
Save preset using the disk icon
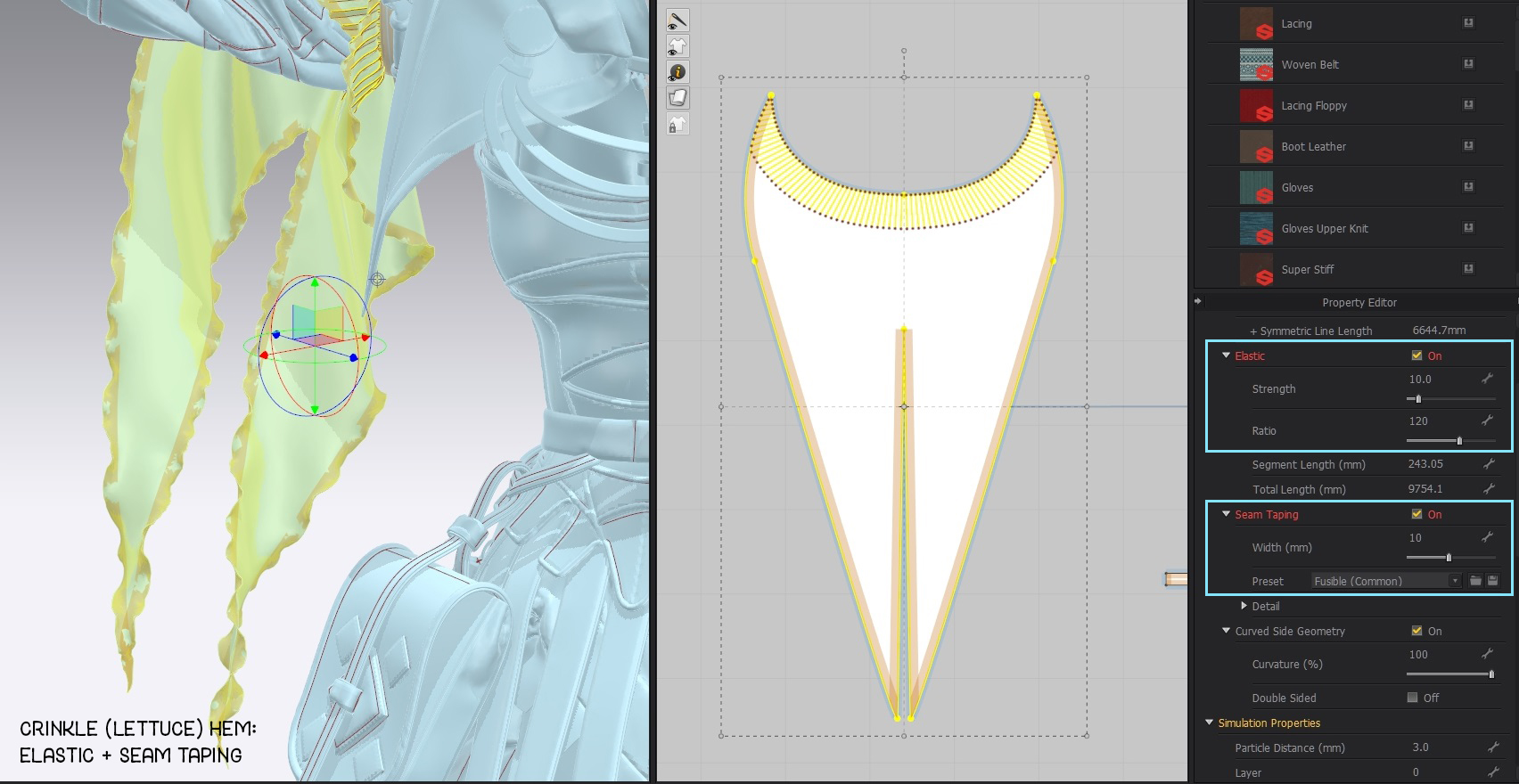1493,581
